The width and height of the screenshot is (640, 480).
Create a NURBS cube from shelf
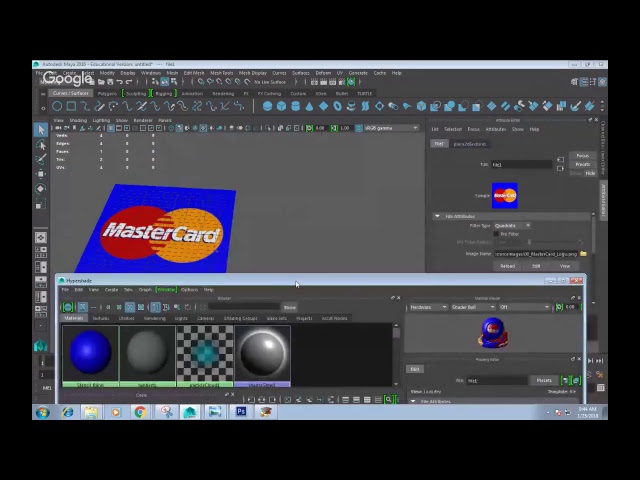(x=281, y=107)
